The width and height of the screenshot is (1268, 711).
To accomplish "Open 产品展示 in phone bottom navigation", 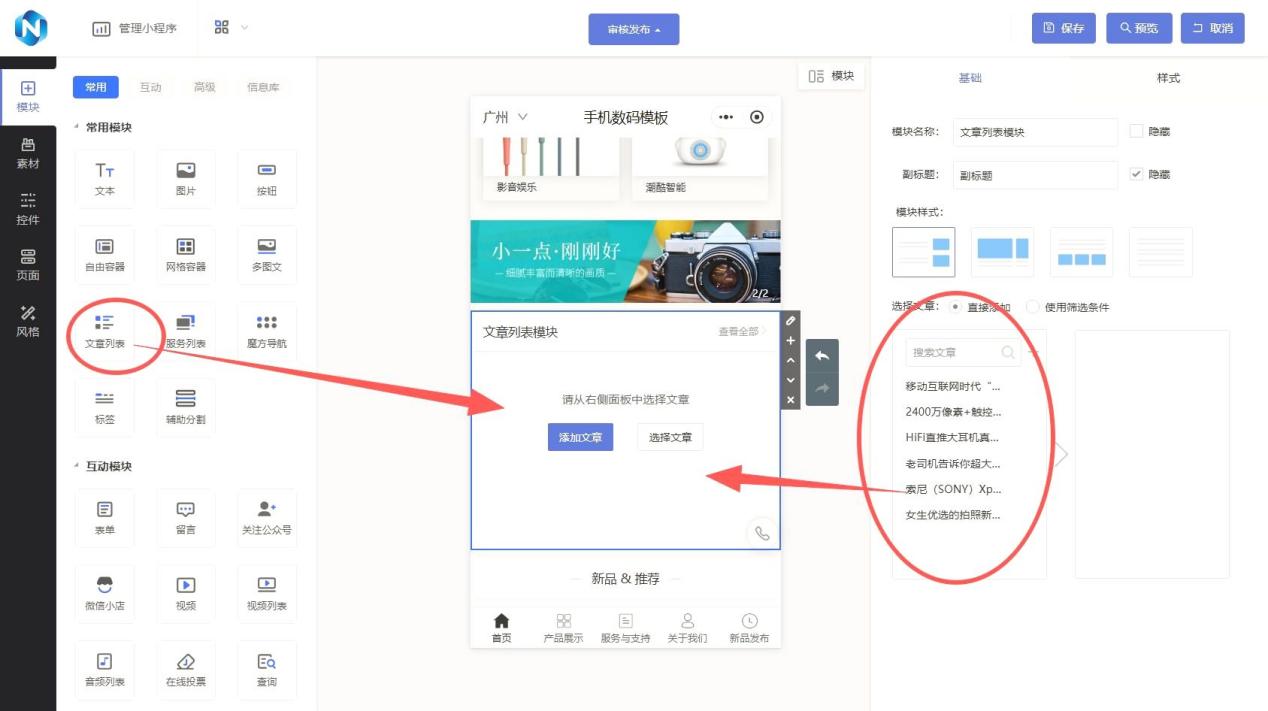I will [x=564, y=629].
